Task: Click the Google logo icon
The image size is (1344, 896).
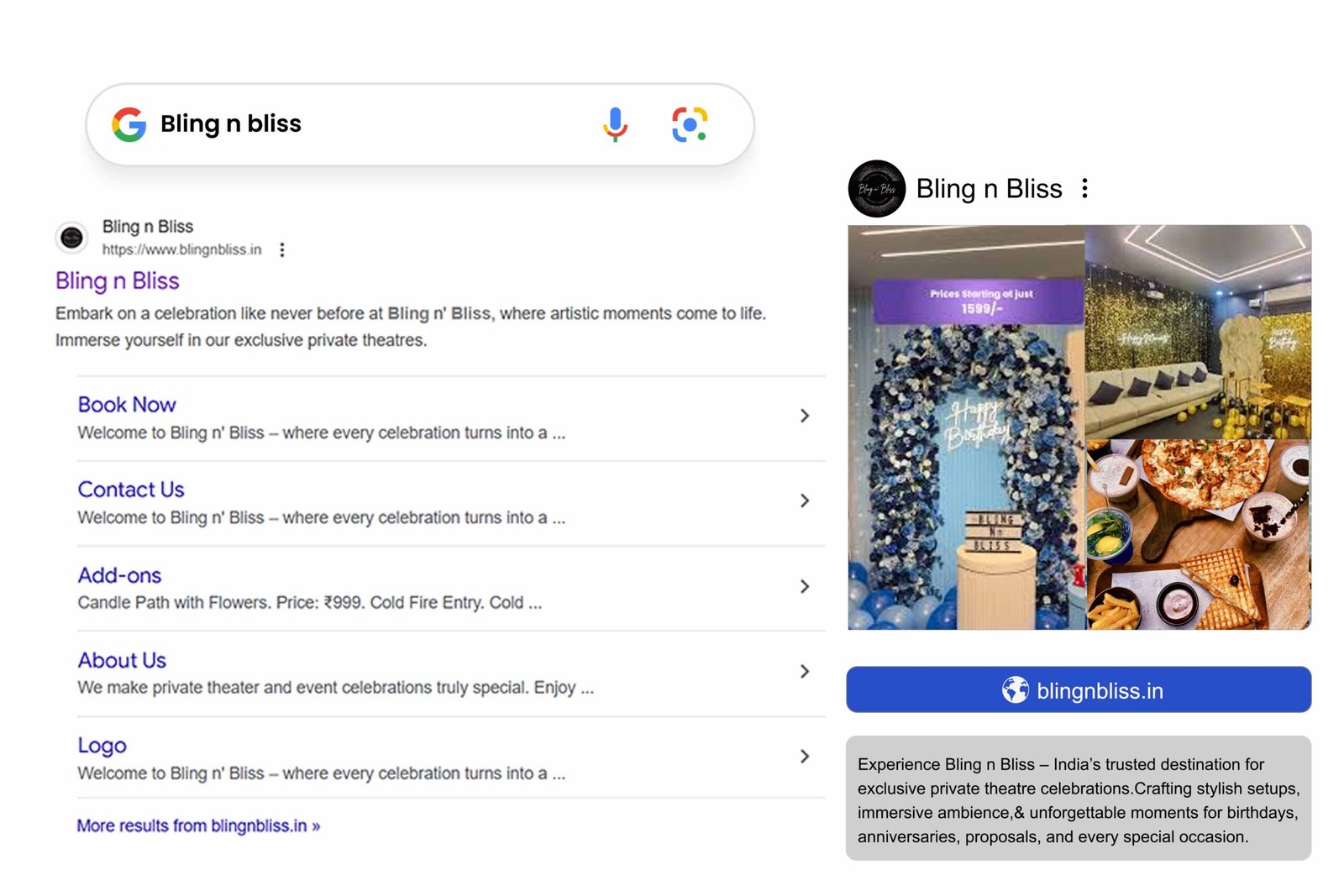Action: click(x=129, y=124)
